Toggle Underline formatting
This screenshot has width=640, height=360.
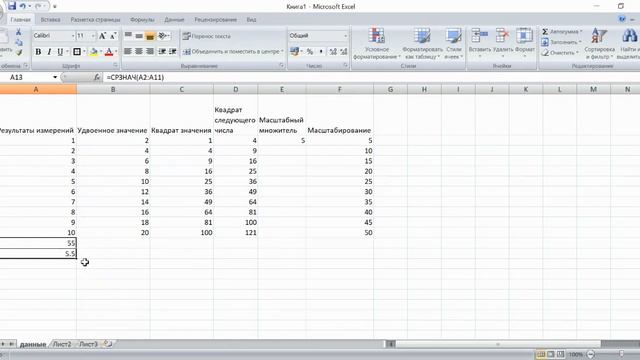tap(60, 52)
